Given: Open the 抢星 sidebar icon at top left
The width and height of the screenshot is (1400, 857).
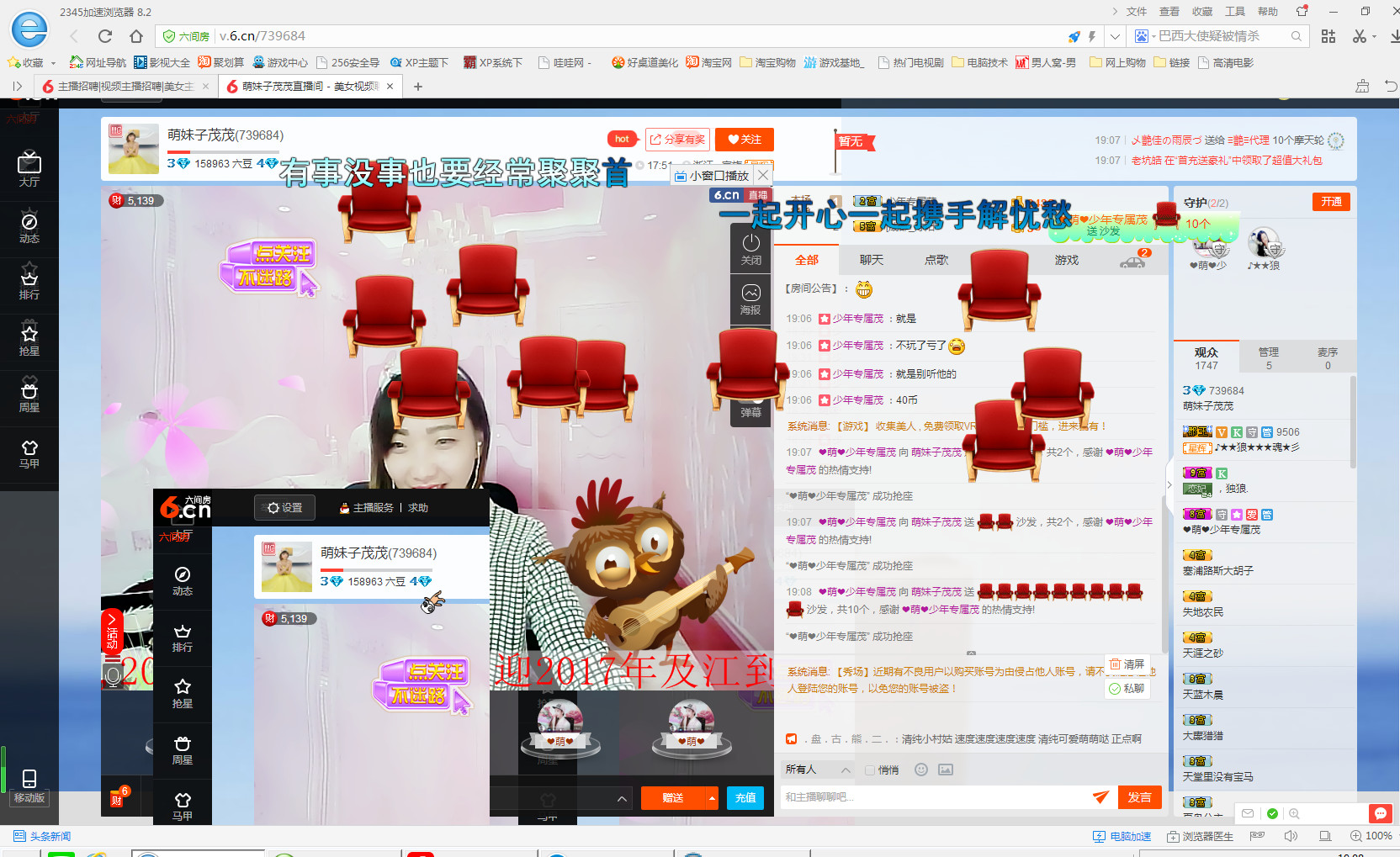Looking at the screenshot, I should point(29,341).
